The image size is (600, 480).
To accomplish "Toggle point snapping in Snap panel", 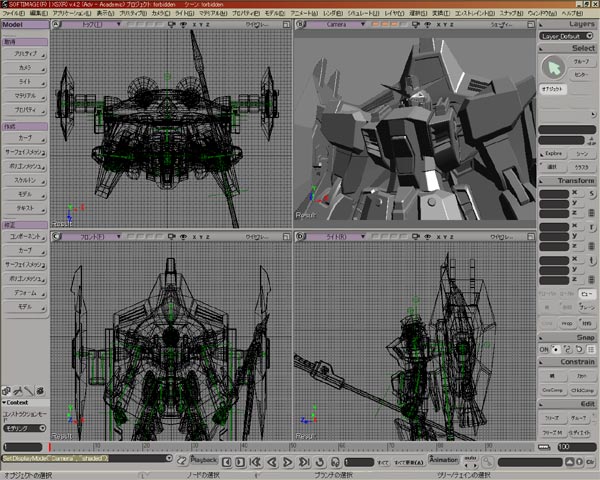I will click(556, 349).
